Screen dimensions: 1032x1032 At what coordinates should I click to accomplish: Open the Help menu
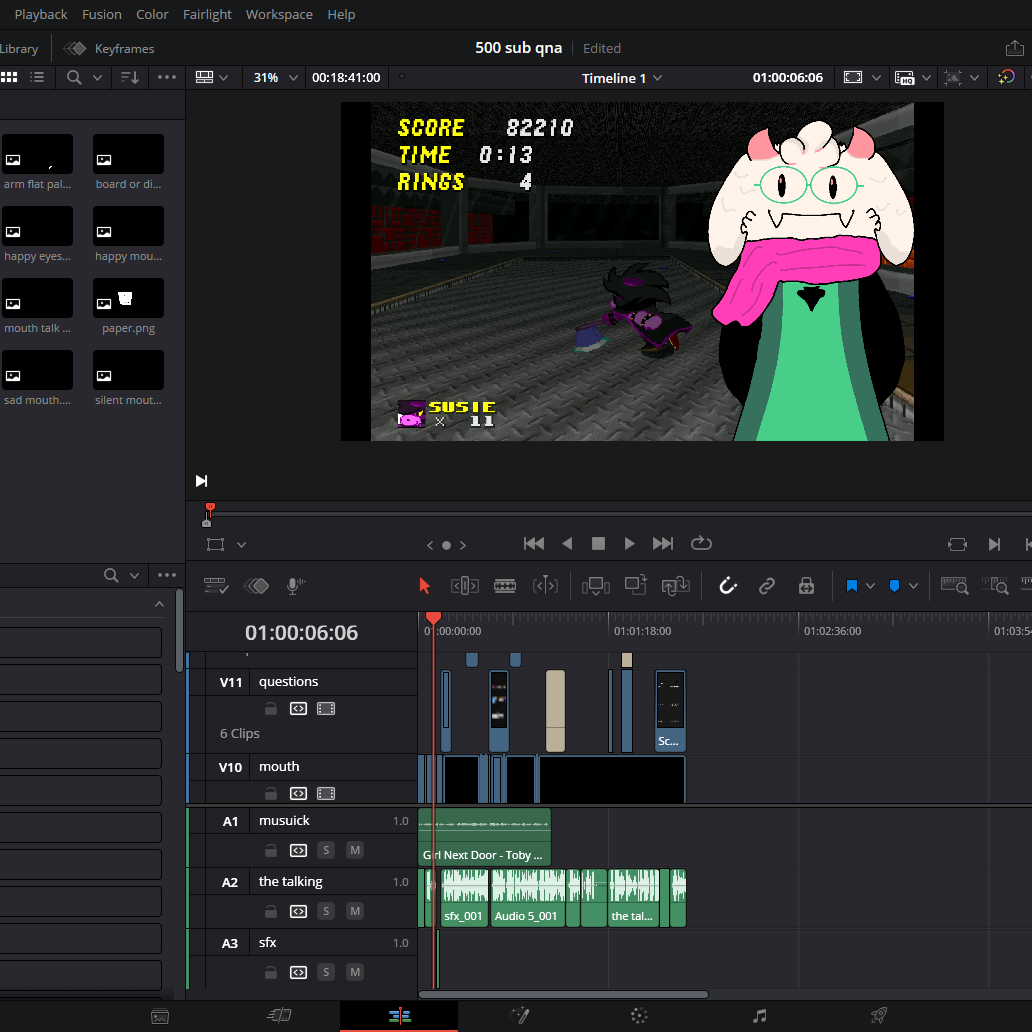341,14
